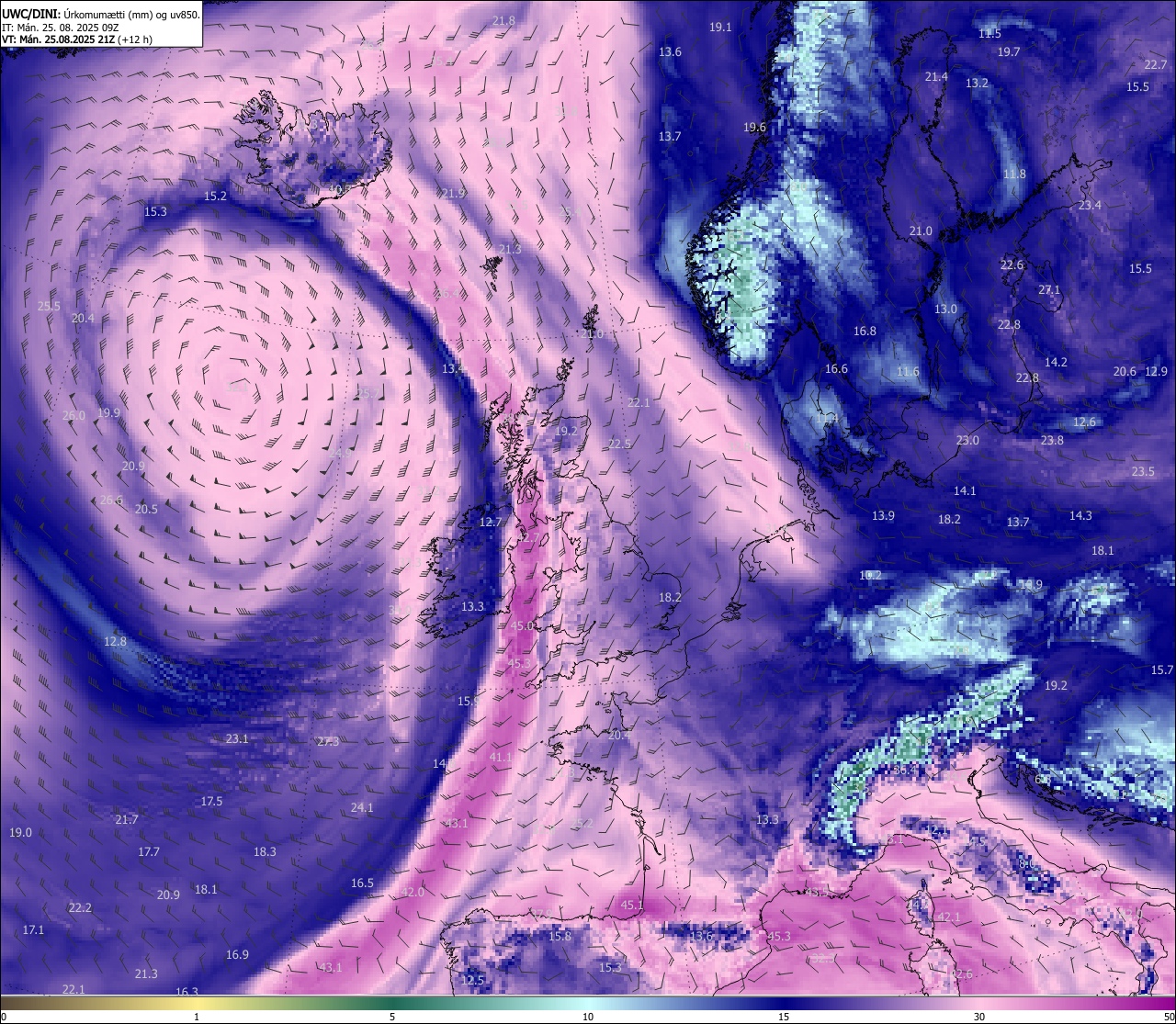Click the map value 23.4
This screenshot has width=1176, height=1024.
point(1090,206)
